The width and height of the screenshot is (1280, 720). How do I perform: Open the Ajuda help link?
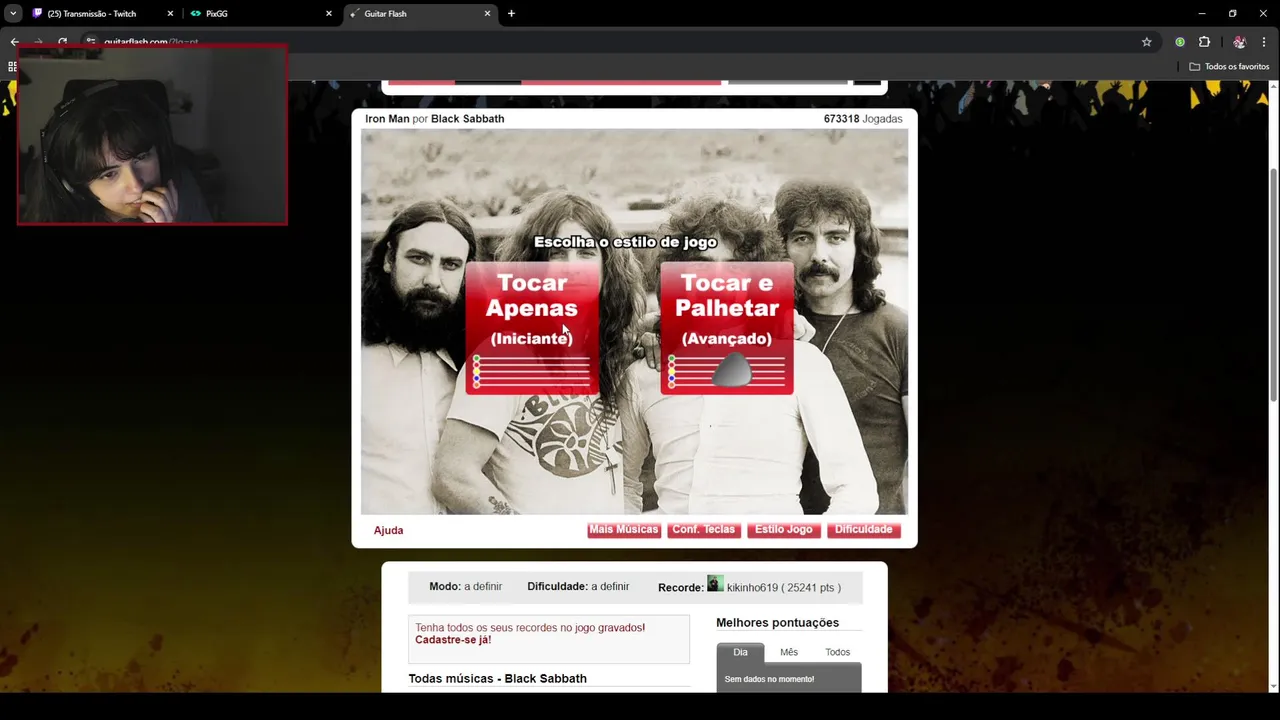tap(388, 530)
